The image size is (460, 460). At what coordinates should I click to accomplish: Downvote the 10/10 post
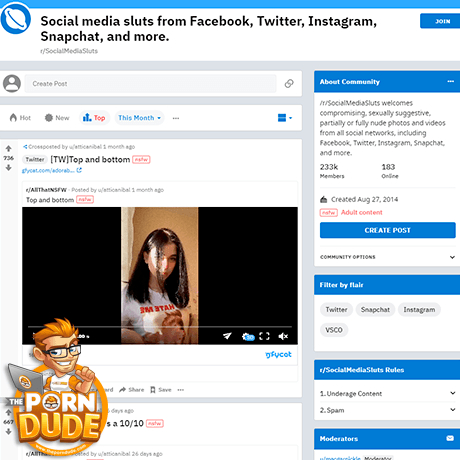[9, 431]
